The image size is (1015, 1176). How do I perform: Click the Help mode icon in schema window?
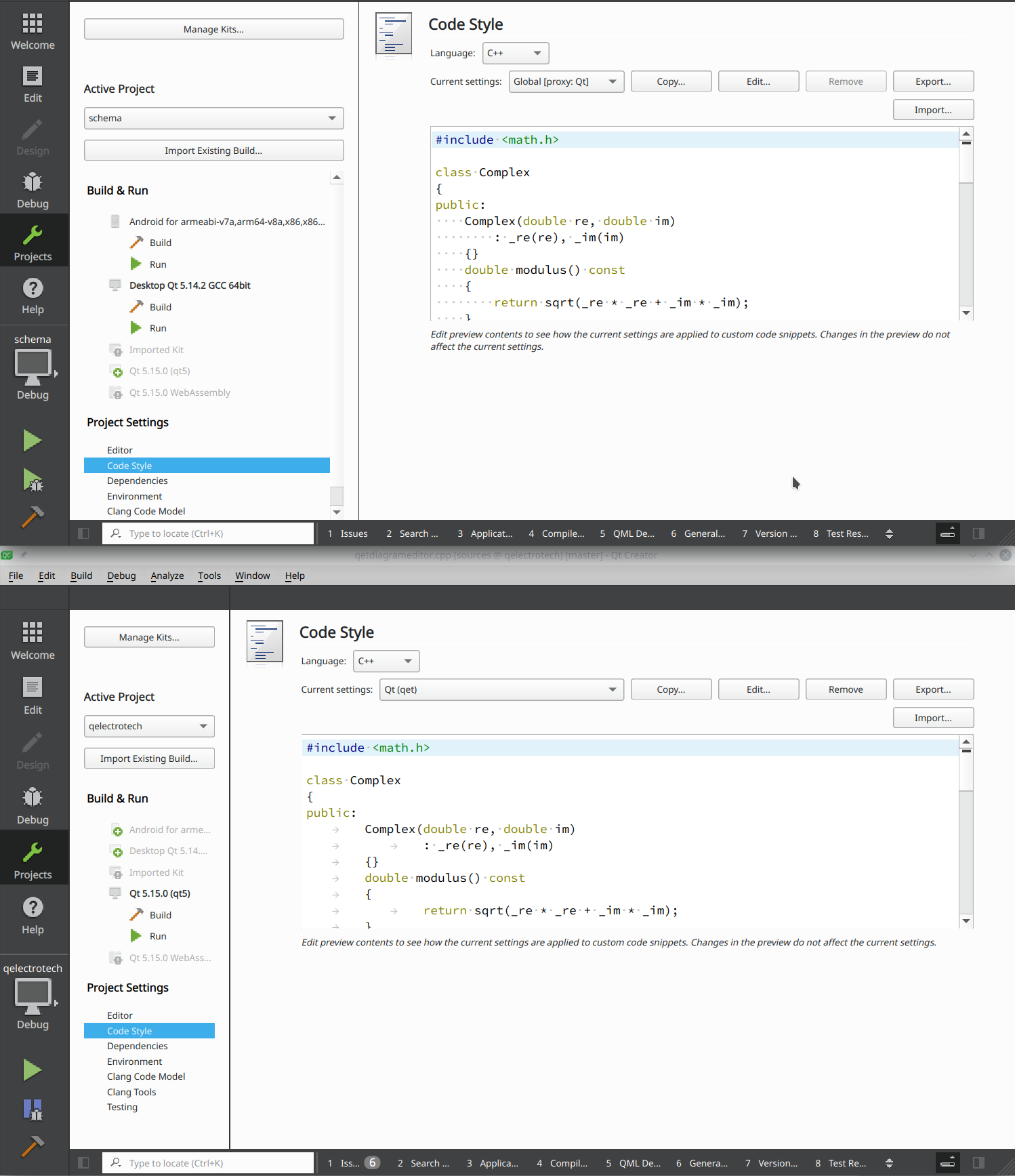[x=33, y=296]
